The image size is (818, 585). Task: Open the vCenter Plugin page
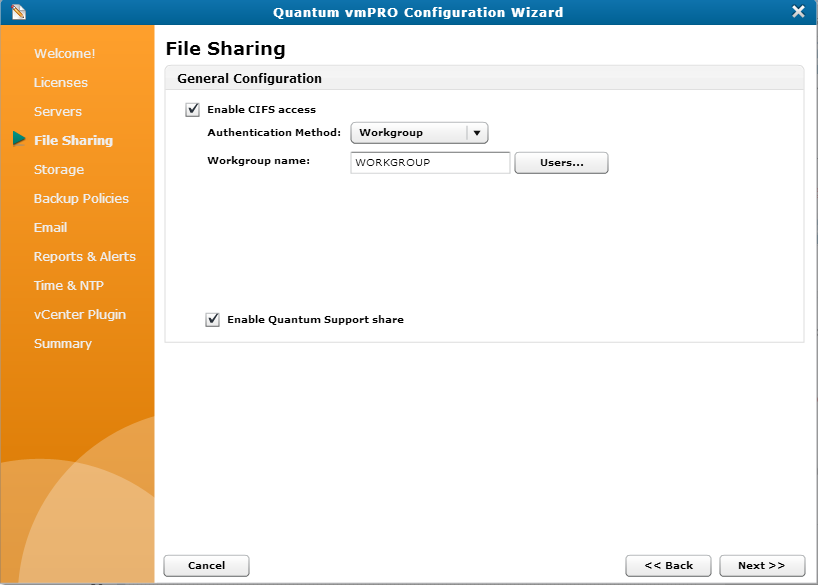click(x=80, y=314)
